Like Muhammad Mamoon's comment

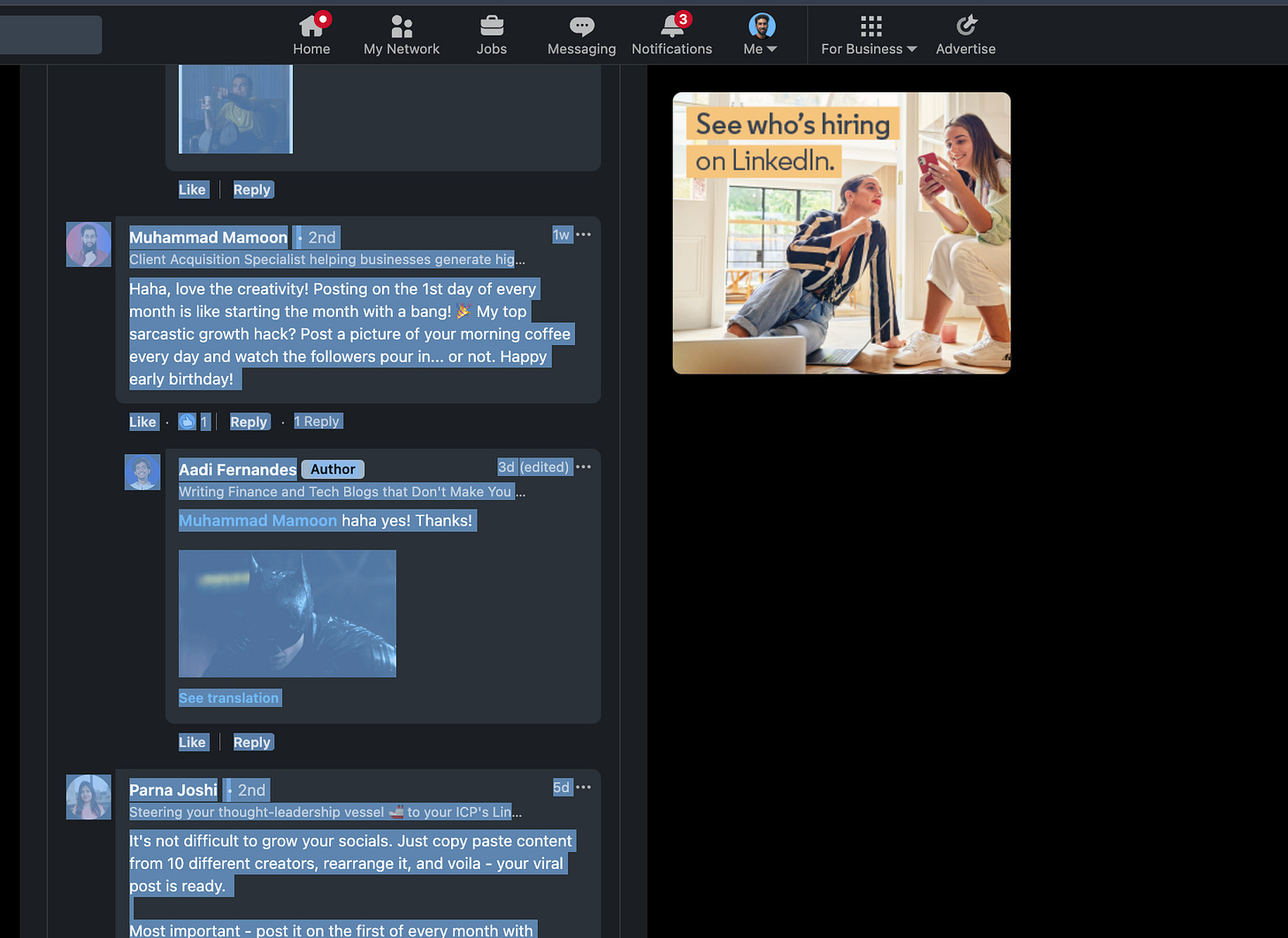click(142, 422)
